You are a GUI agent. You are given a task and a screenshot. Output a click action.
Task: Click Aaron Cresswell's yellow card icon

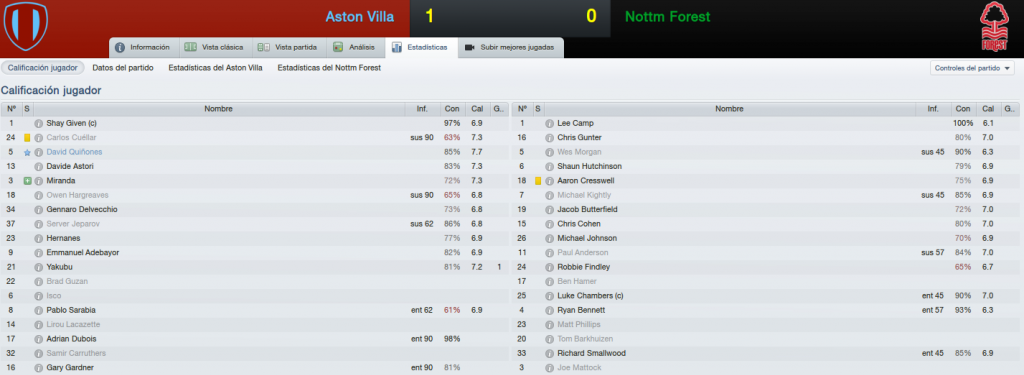pyautogui.click(x=537, y=181)
